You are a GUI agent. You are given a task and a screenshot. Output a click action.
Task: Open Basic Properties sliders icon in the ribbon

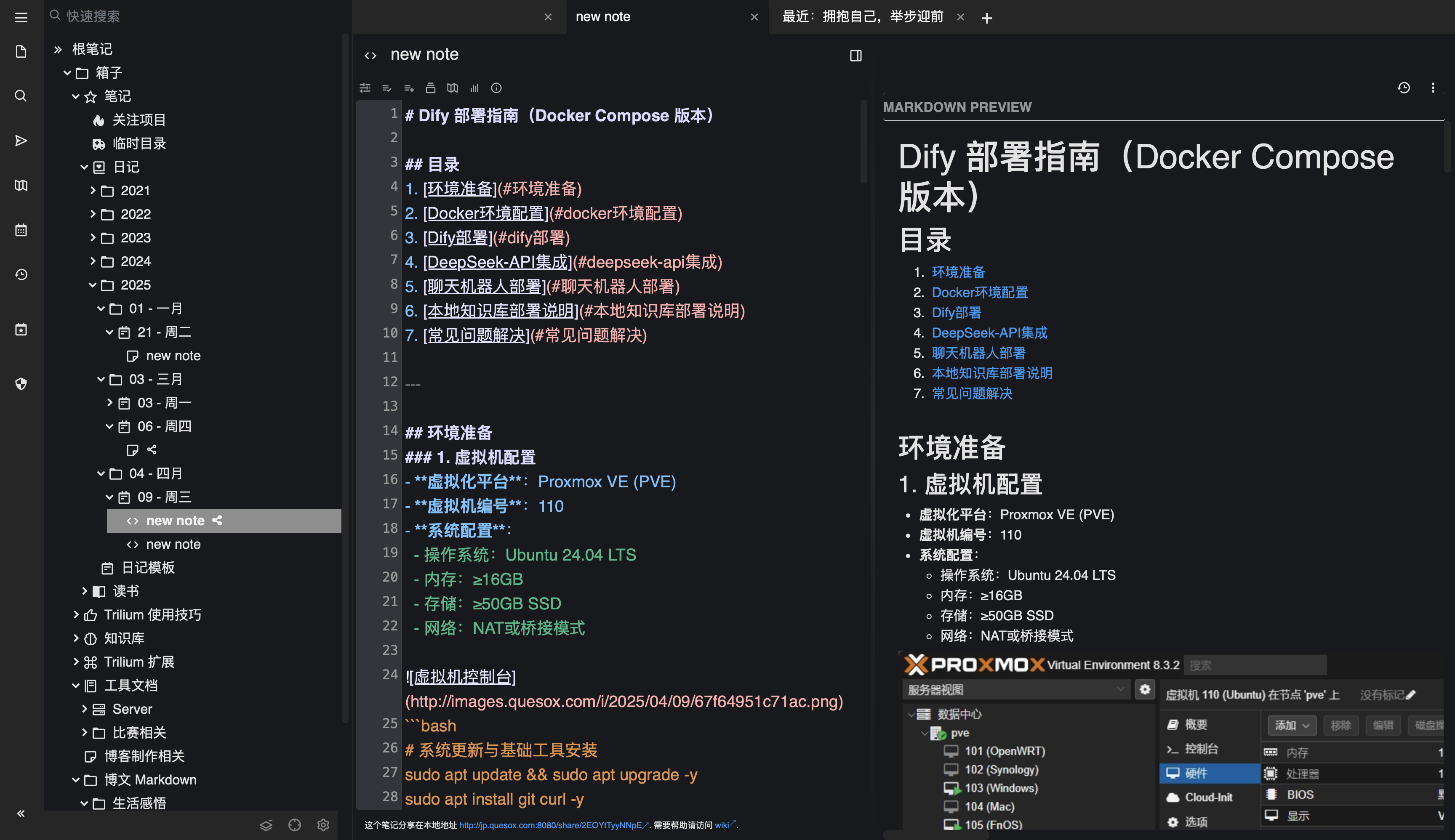pyautogui.click(x=365, y=88)
